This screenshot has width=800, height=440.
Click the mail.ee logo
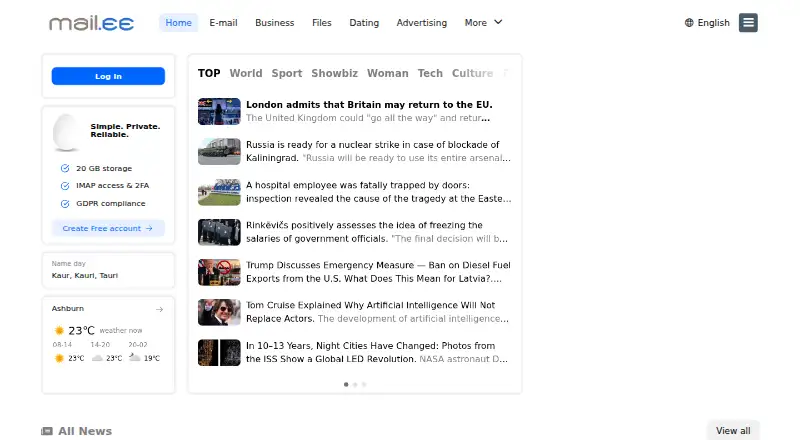[91, 23]
